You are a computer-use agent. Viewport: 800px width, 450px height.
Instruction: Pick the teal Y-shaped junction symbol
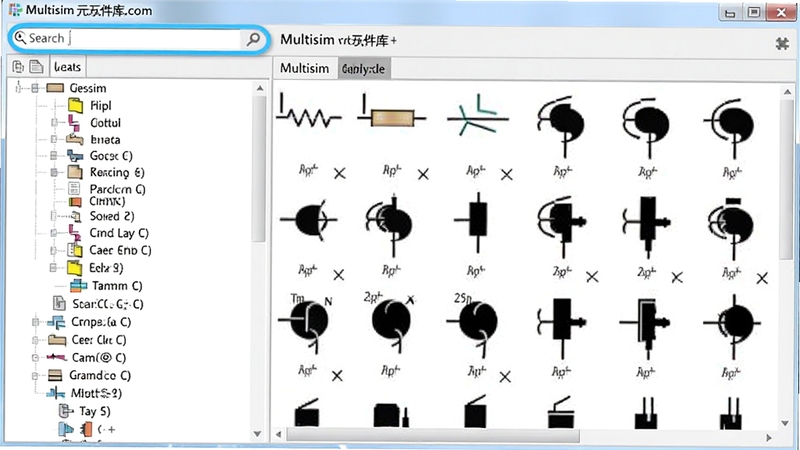[x=478, y=115]
